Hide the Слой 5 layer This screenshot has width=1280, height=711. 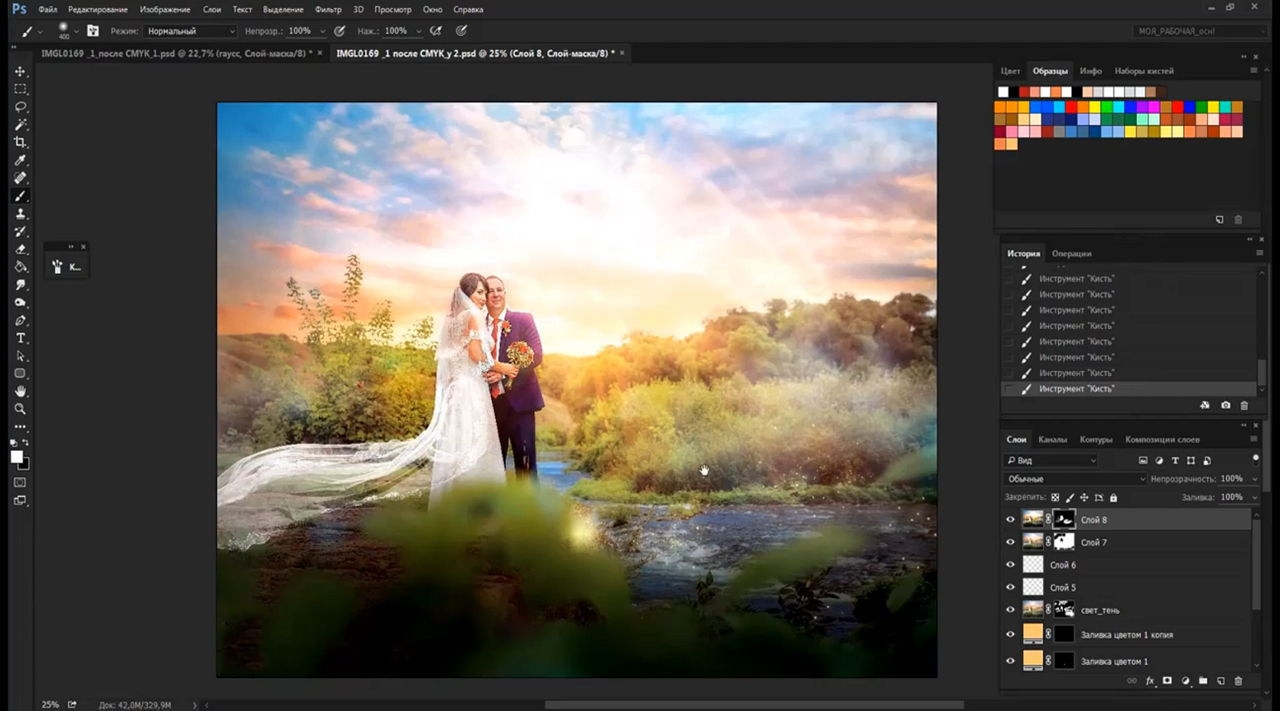(x=1010, y=588)
